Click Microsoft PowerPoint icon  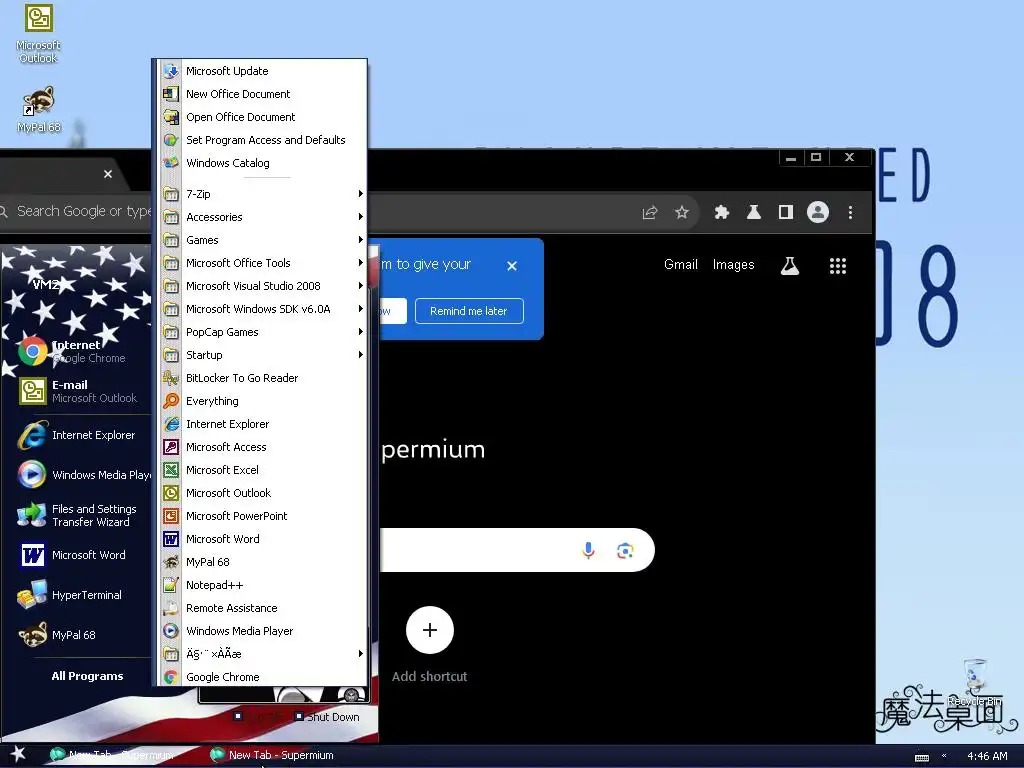click(x=171, y=516)
